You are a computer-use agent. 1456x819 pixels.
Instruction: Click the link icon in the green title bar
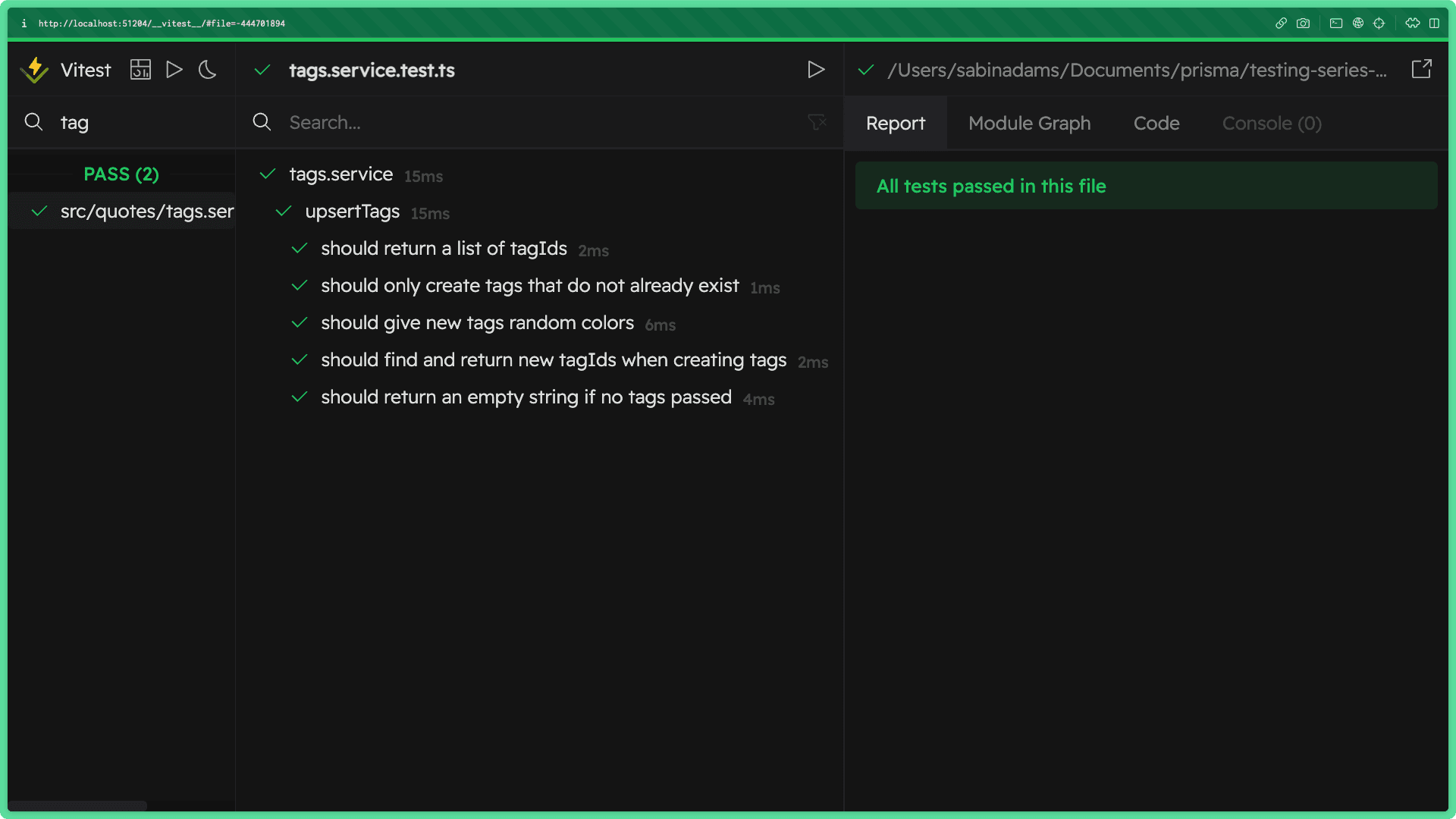pyautogui.click(x=1281, y=24)
